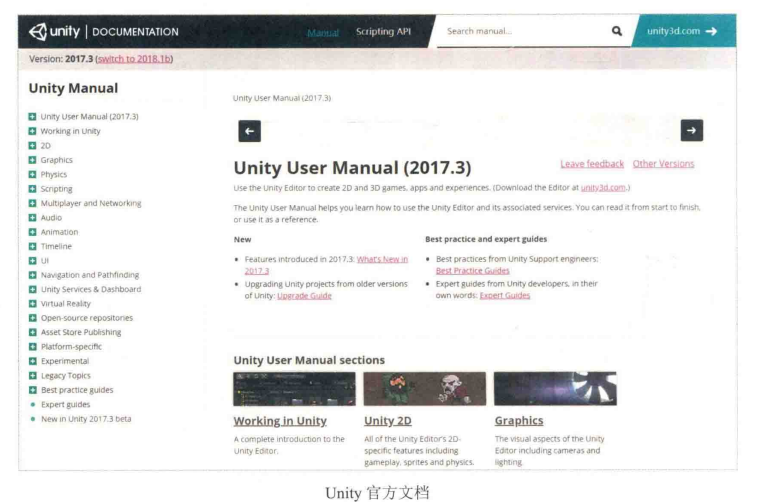The height and width of the screenshot is (502, 777).
Task: Go to previous page with left arrow button
Action: click(x=249, y=131)
